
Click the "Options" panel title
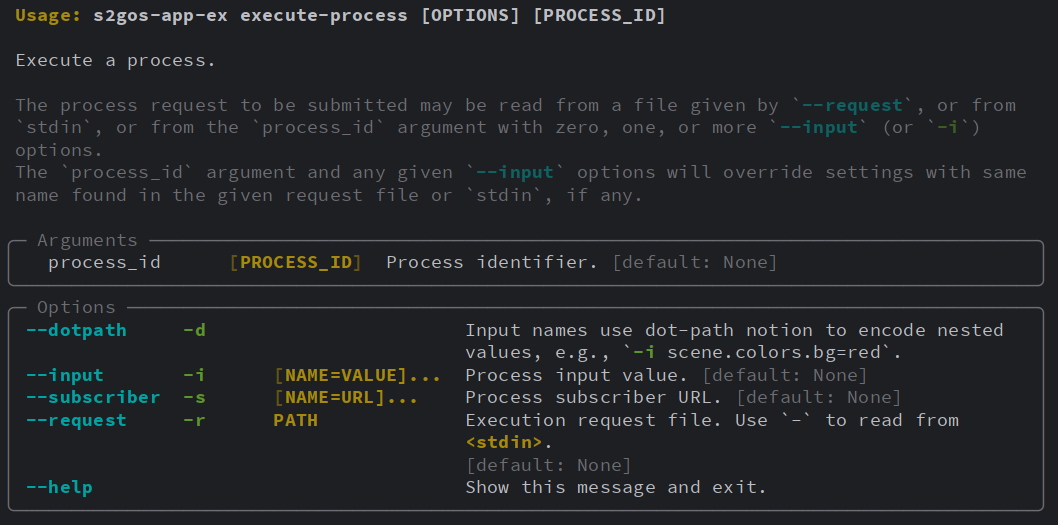(x=76, y=307)
